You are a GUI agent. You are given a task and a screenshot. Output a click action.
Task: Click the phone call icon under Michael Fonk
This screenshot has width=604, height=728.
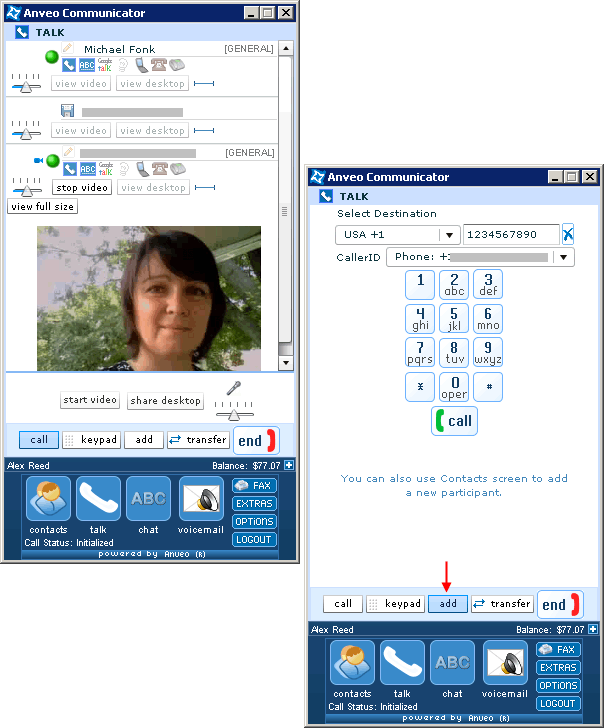69,65
